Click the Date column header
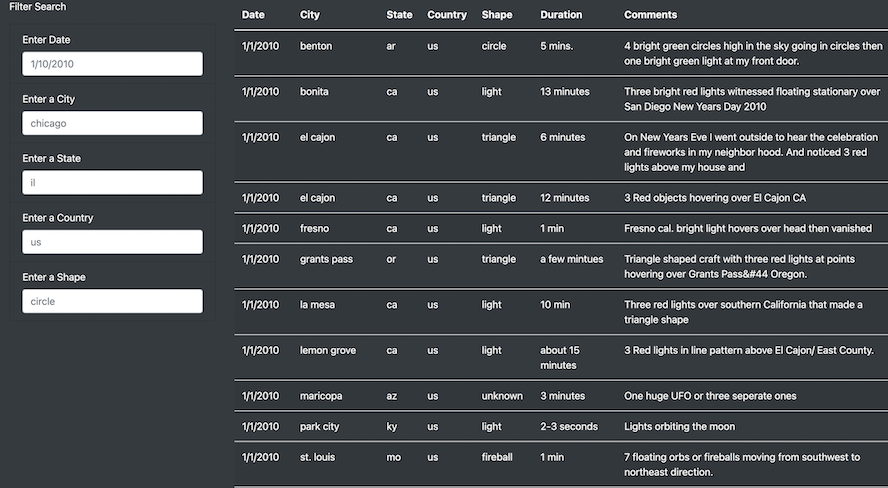 (253, 15)
